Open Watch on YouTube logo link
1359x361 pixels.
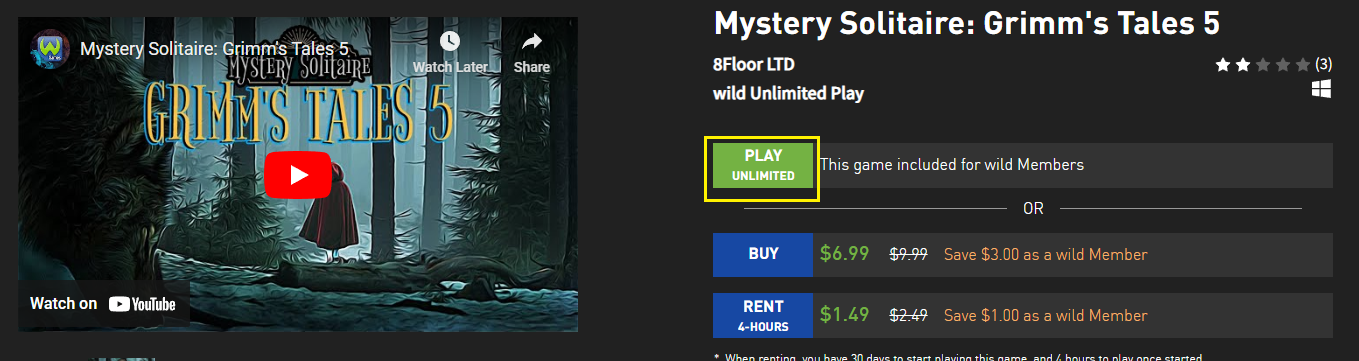pyautogui.click(x=103, y=304)
